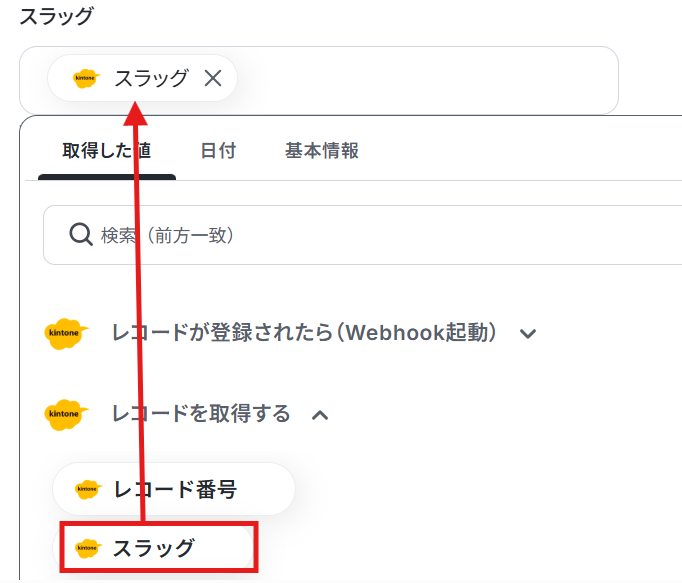Remove the スラッグ chip via X icon
682x583 pixels.
[x=213, y=78]
